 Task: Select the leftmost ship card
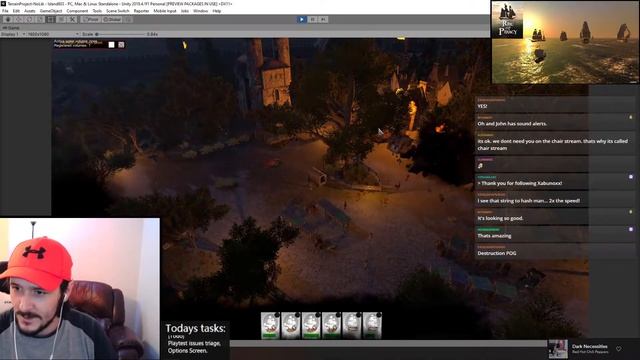click(270, 326)
